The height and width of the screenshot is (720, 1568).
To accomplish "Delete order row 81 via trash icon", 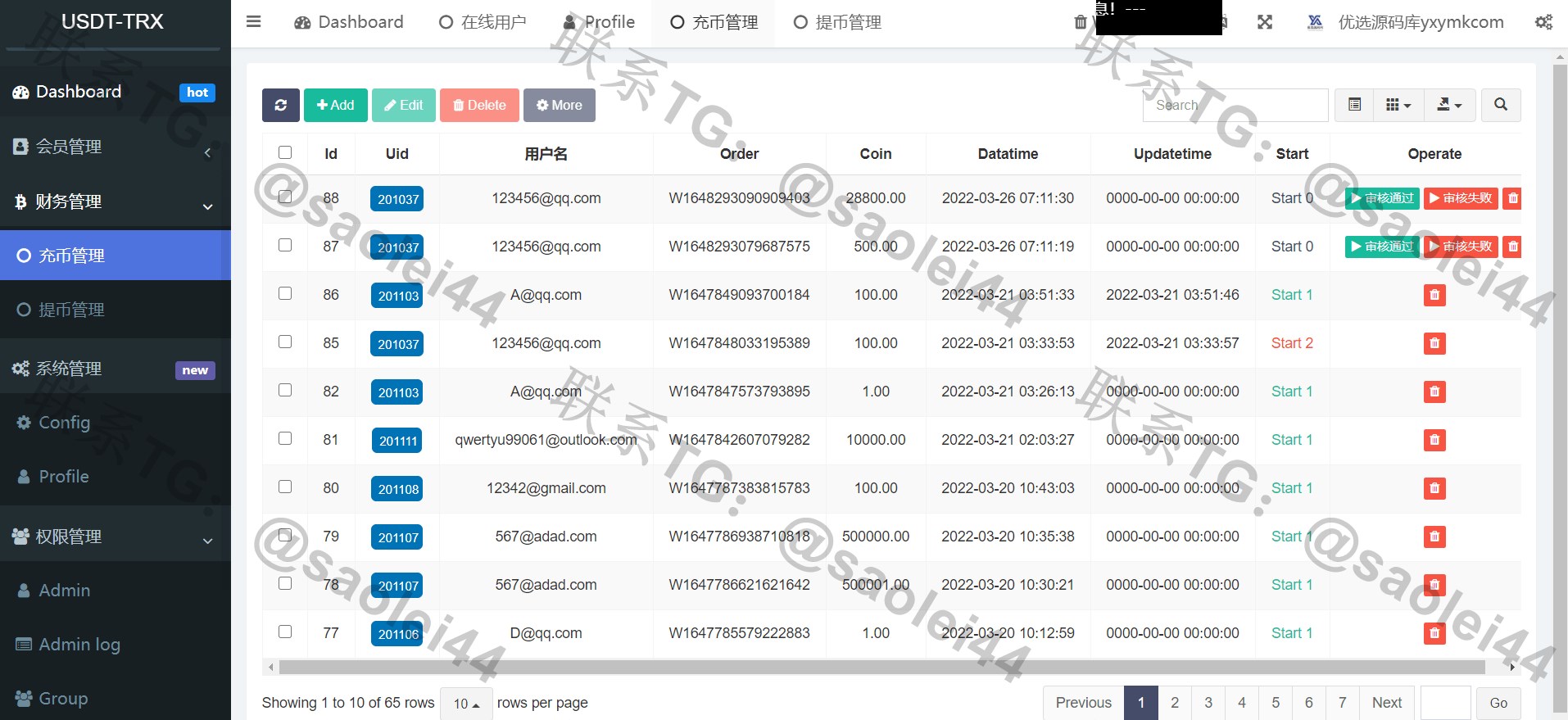I will tap(1434, 440).
